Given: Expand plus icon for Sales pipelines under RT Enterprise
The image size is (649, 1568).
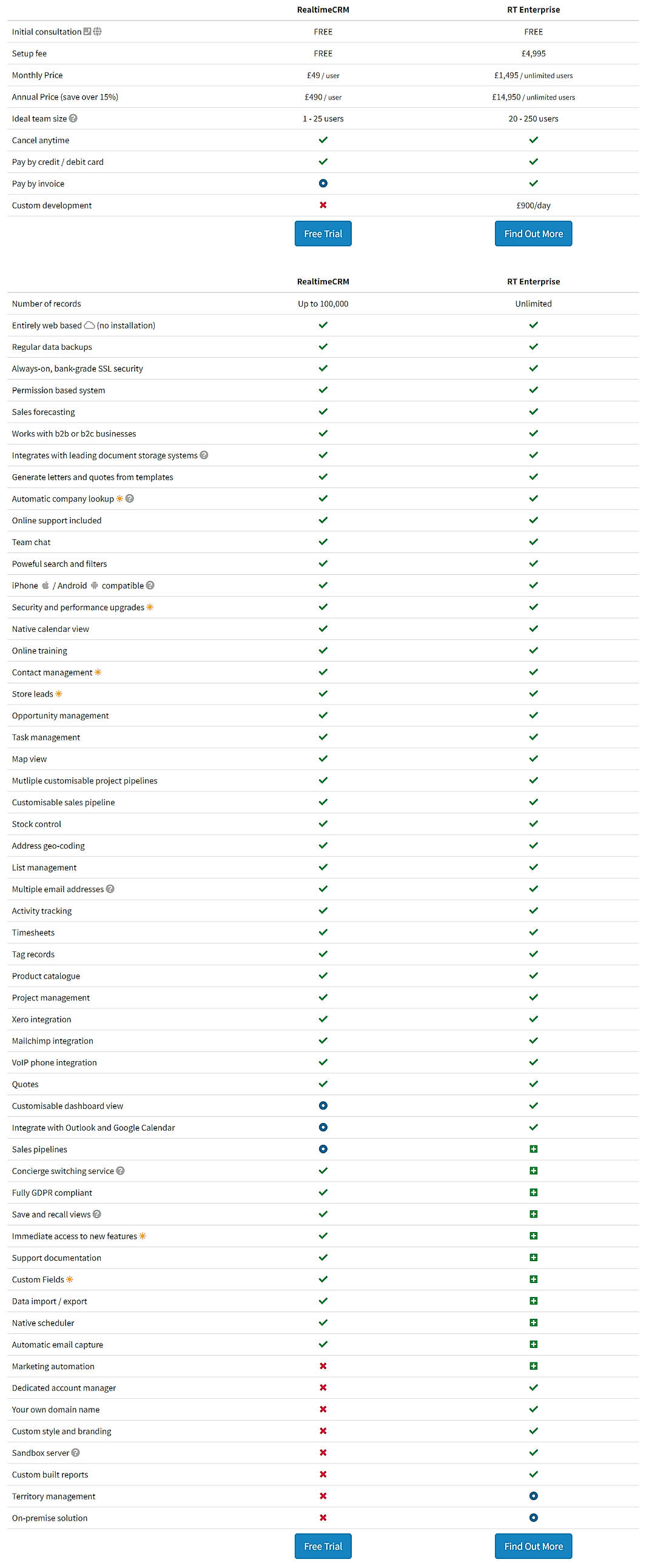Looking at the screenshot, I should (x=533, y=1149).
